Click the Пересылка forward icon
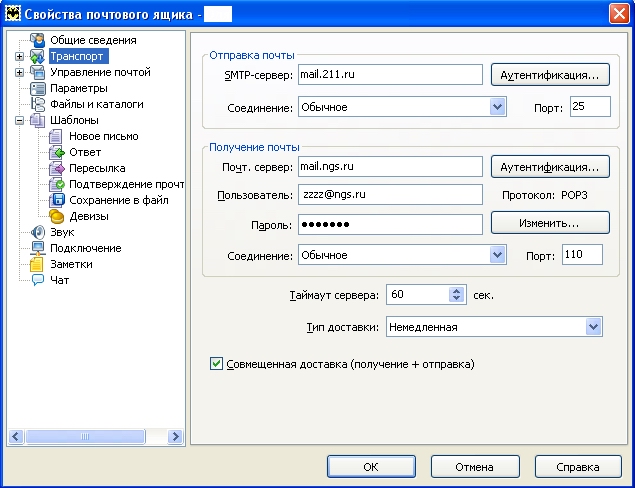The width and height of the screenshot is (635, 488). pyautogui.click(x=57, y=168)
